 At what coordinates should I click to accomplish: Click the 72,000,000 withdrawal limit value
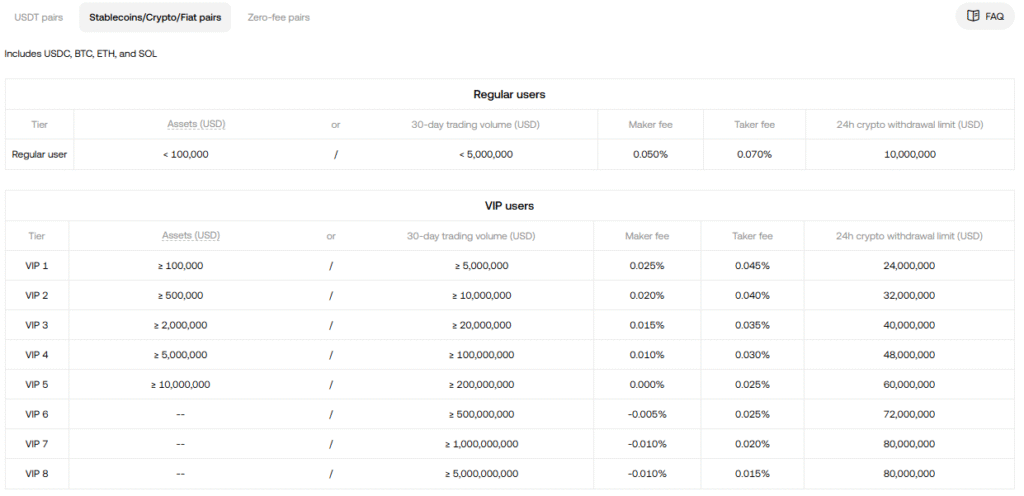click(909, 414)
